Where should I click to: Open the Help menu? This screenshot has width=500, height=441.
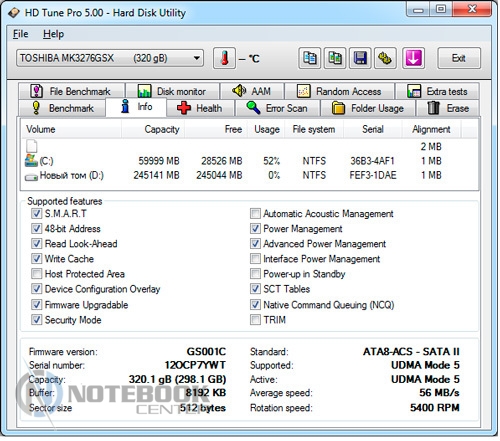tap(53, 34)
